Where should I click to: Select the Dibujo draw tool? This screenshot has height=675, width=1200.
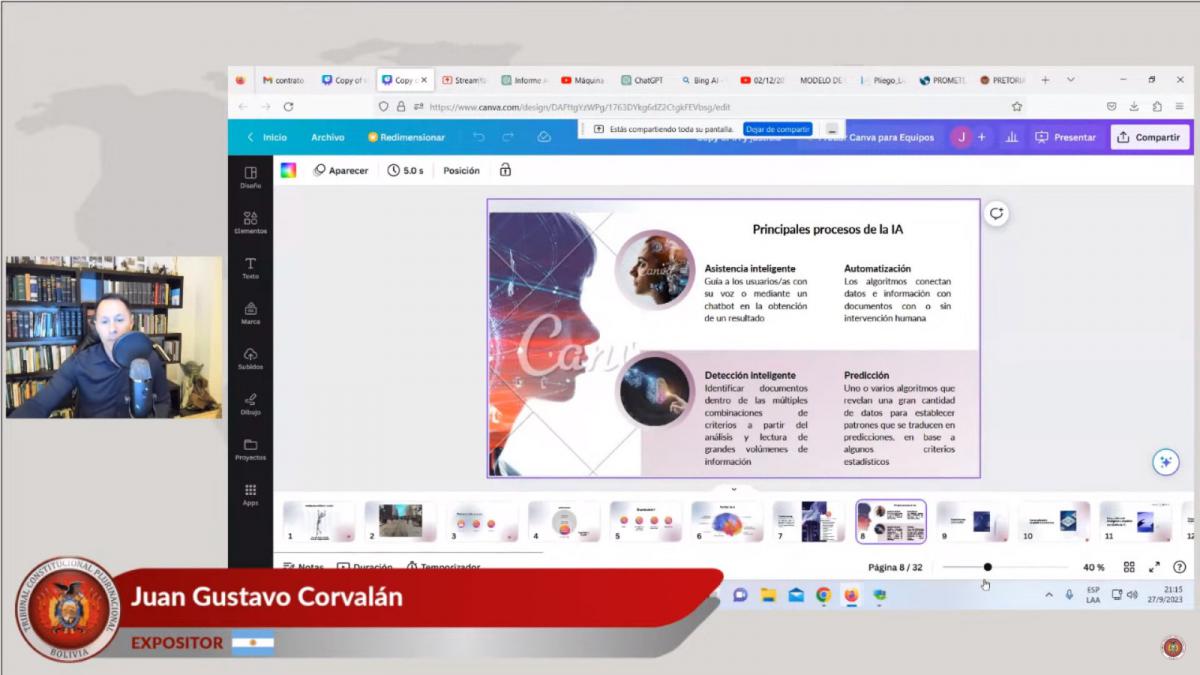(x=250, y=403)
